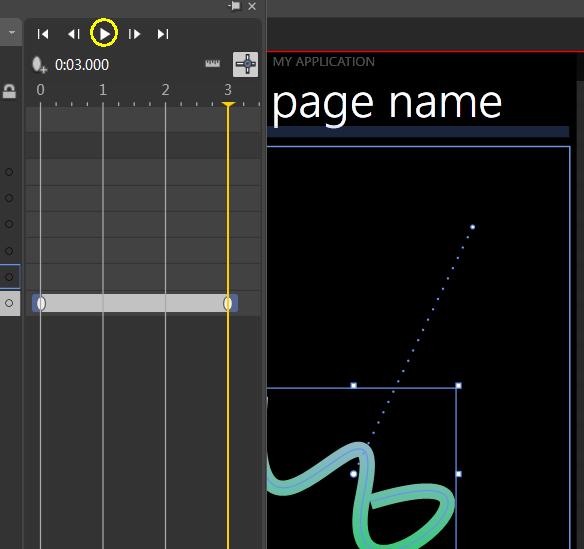Image resolution: width=584 pixels, height=549 pixels.
Task: Toggle timeline snapping ruler icon
Action: tap(213, 64)
